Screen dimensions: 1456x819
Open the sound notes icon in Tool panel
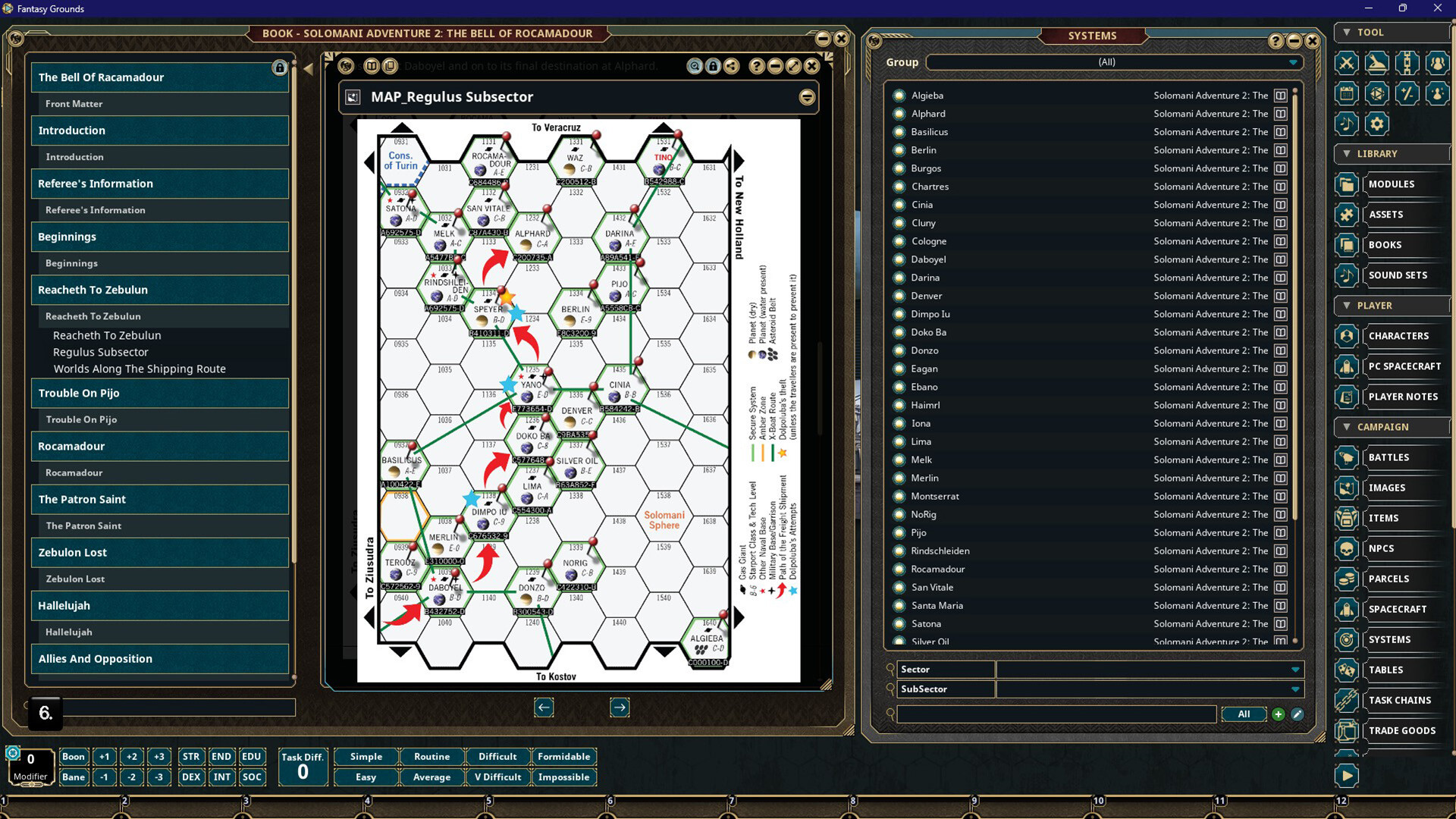[1346, 124]
